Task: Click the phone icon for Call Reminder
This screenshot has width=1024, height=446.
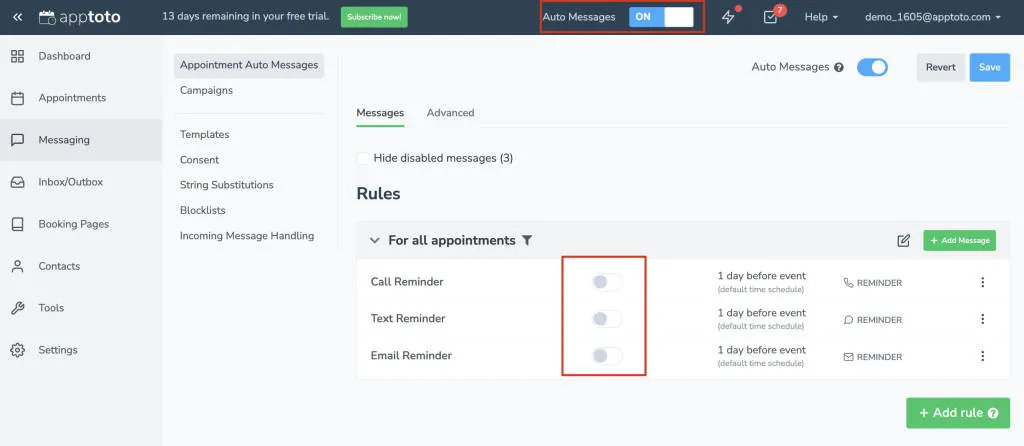Action: click(x=848, y=283)
